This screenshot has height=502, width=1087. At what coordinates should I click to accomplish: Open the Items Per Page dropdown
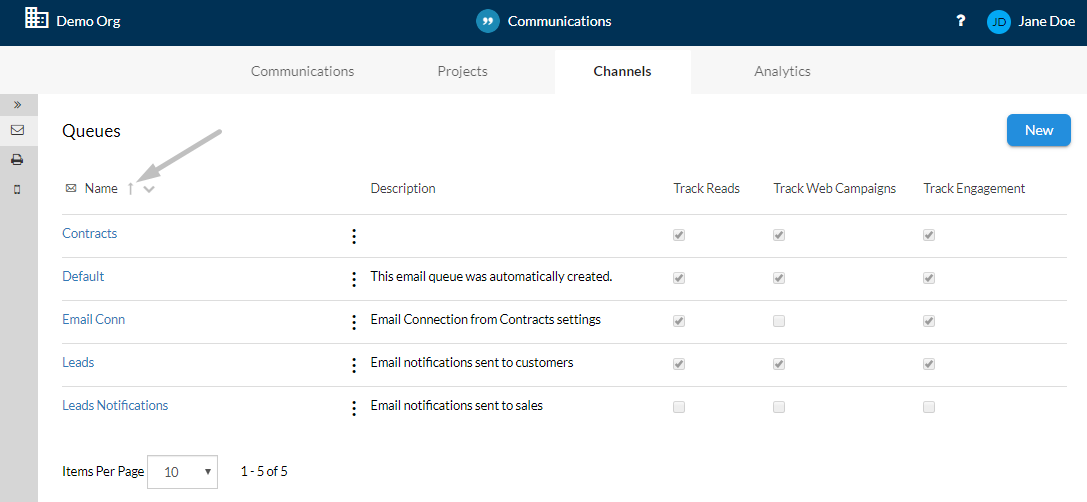point(182,472)
